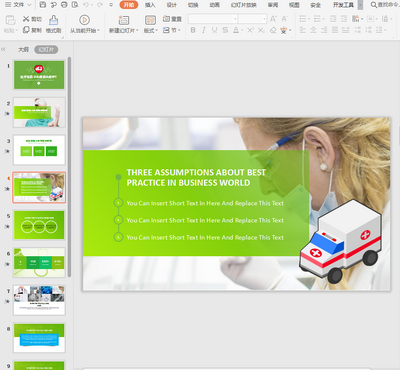
Task: Click the Reset (重置) slide icon
Action: (166, 19)
